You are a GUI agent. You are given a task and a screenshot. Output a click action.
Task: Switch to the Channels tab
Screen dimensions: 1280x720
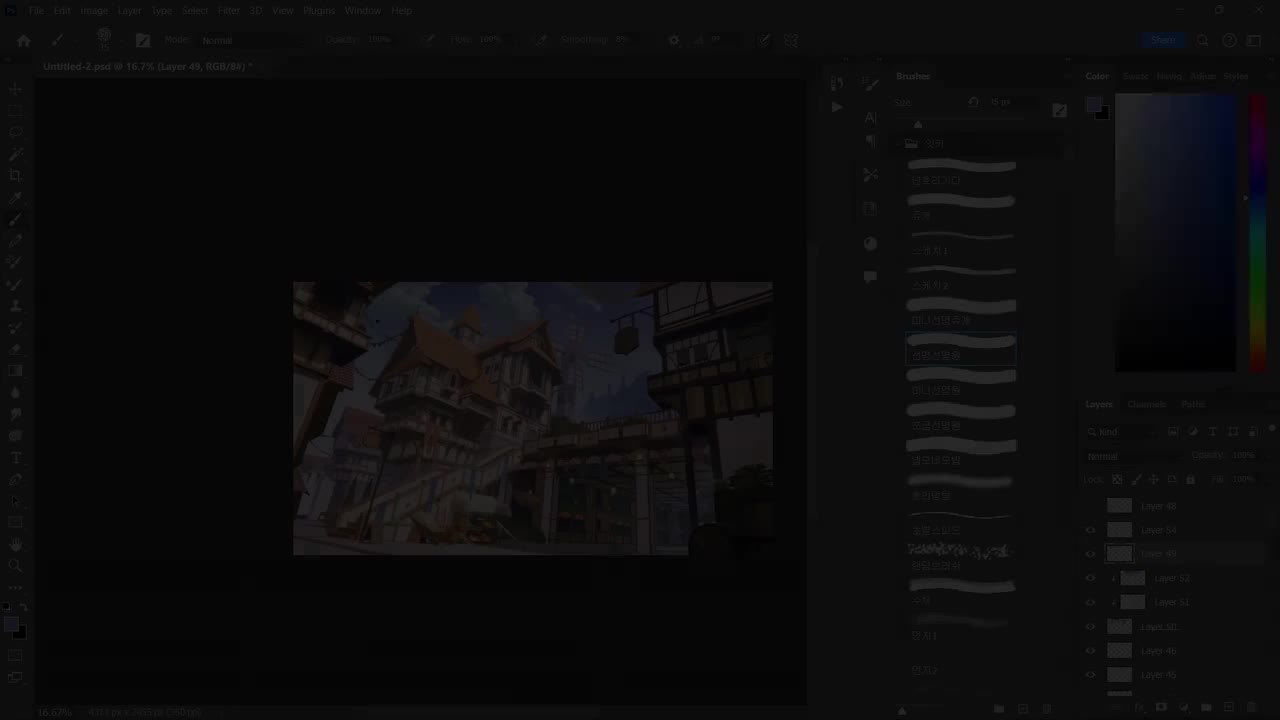[x=1147, y=404]
